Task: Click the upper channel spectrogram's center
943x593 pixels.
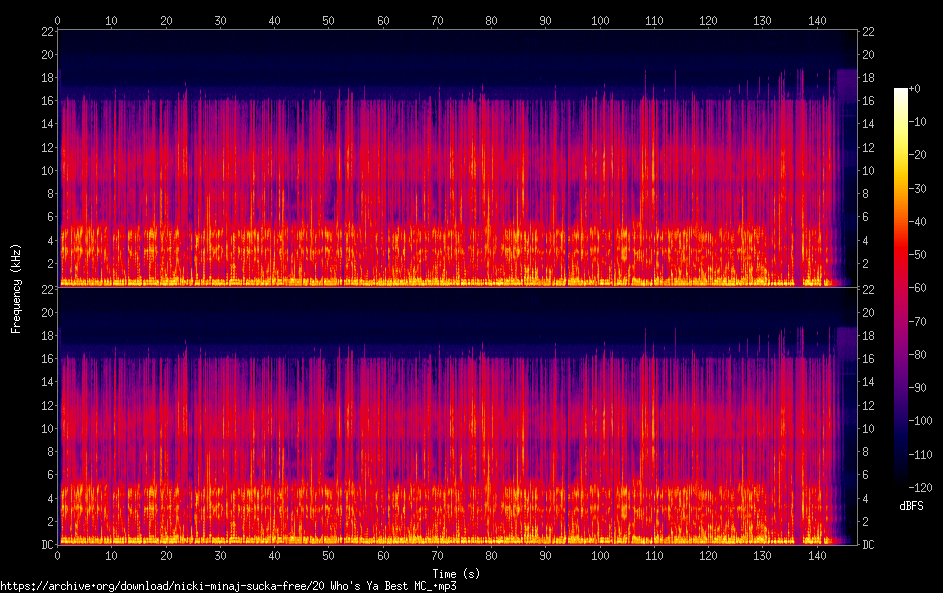Action: [x=457, y=158]
